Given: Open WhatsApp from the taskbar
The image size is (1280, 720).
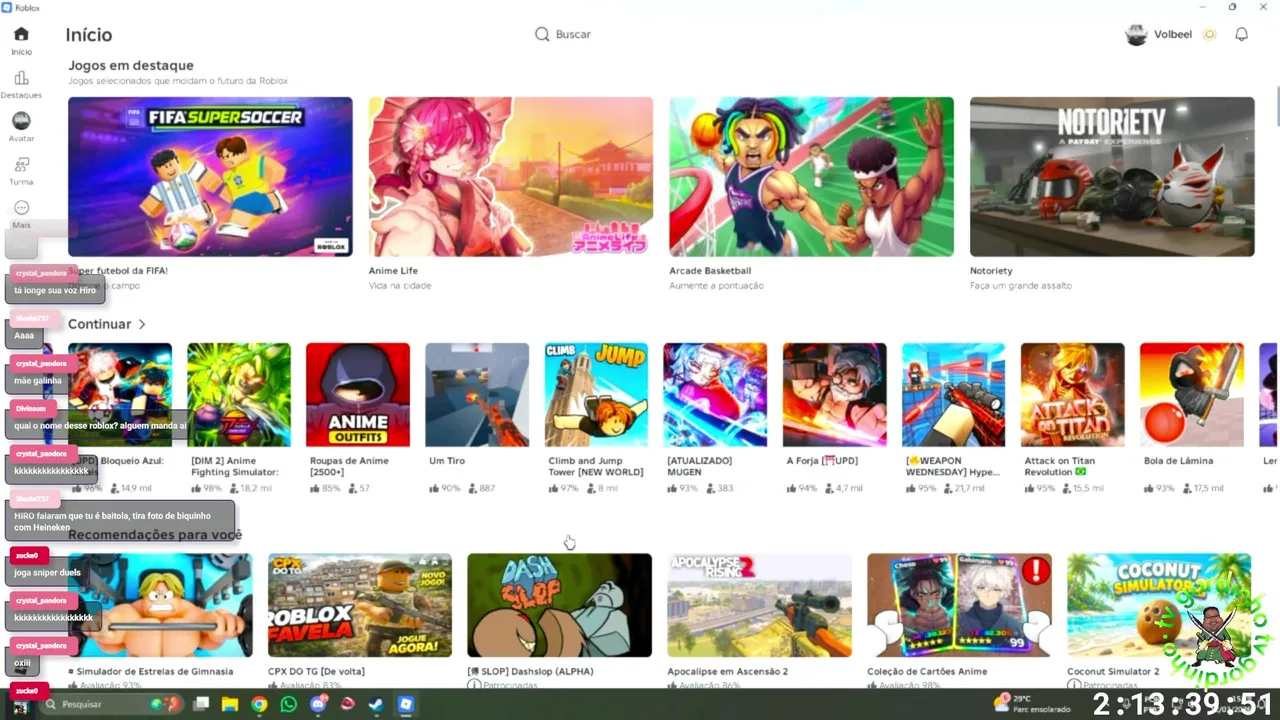Looking at the screenshot, I should [289, 704].
